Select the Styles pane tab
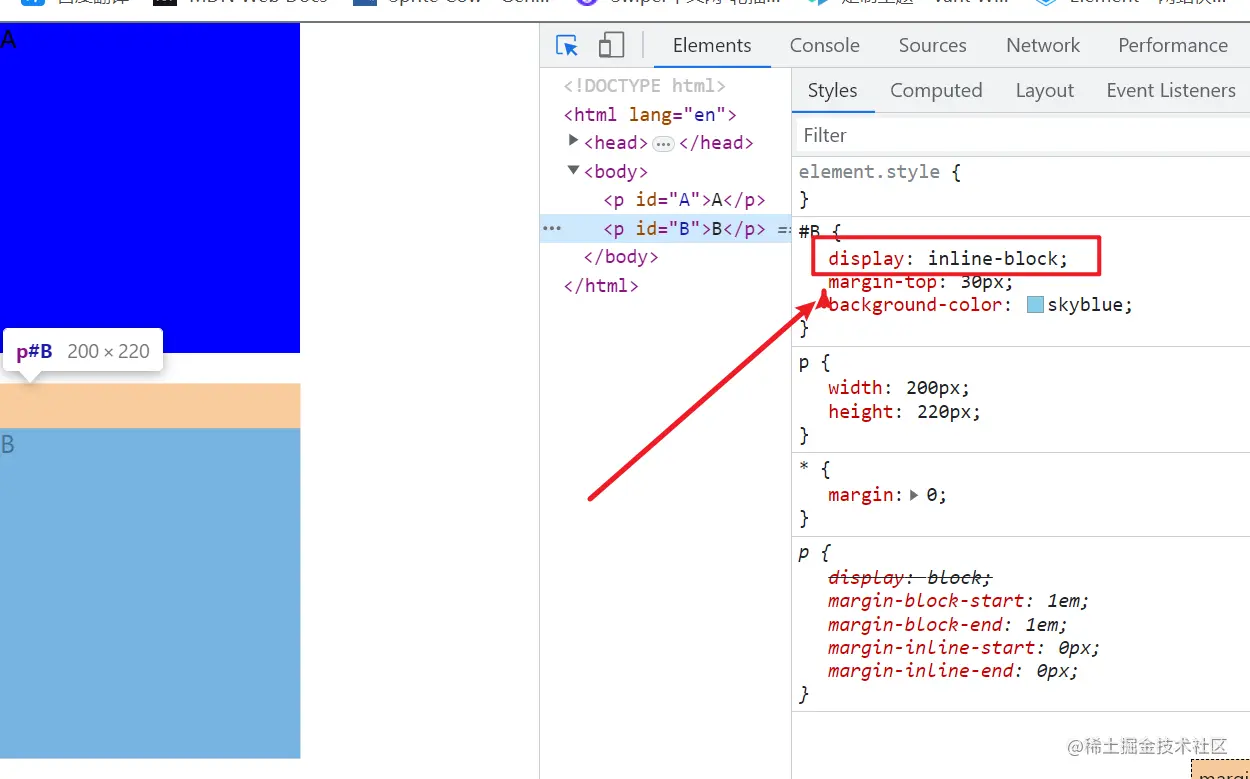 click(x=832, y=90)
